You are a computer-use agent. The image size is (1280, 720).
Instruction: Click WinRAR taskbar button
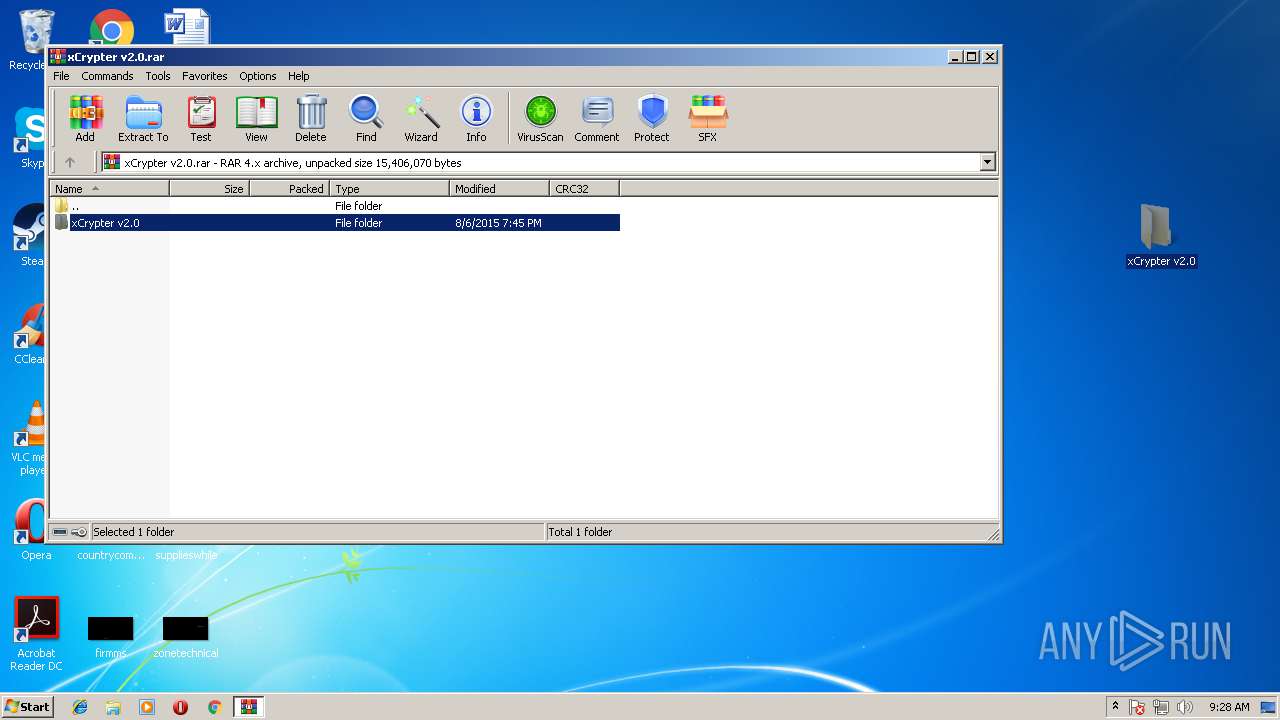pyautogui.click(x=248, y=707)
